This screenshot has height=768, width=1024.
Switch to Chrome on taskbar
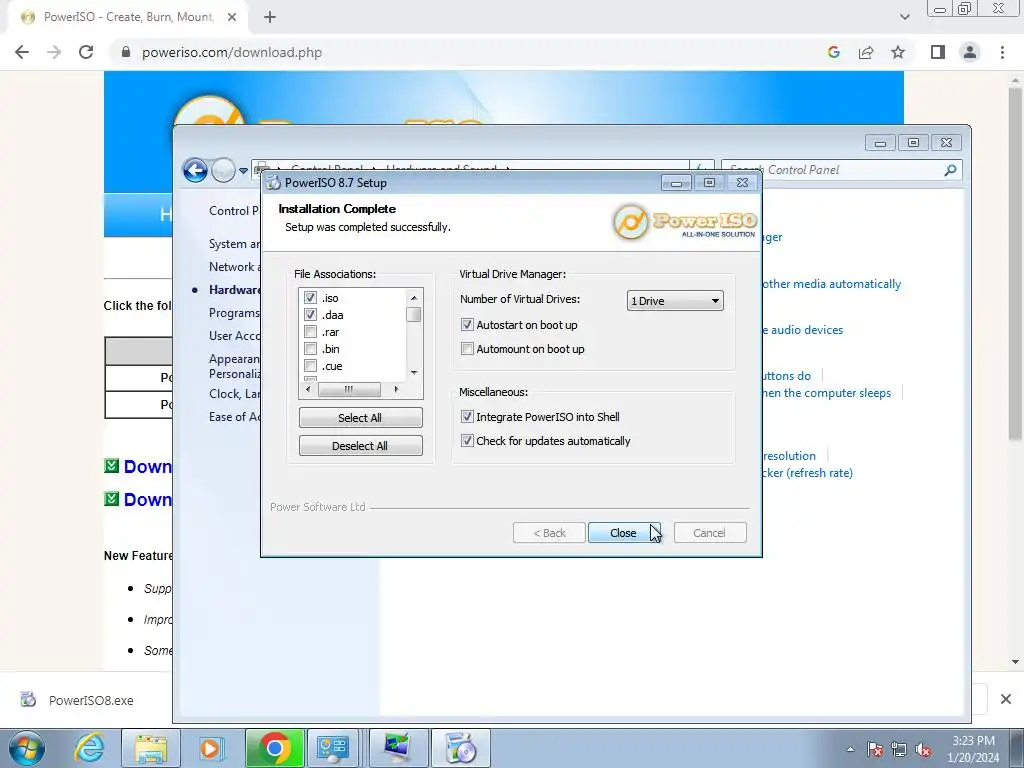coord(274,748)
